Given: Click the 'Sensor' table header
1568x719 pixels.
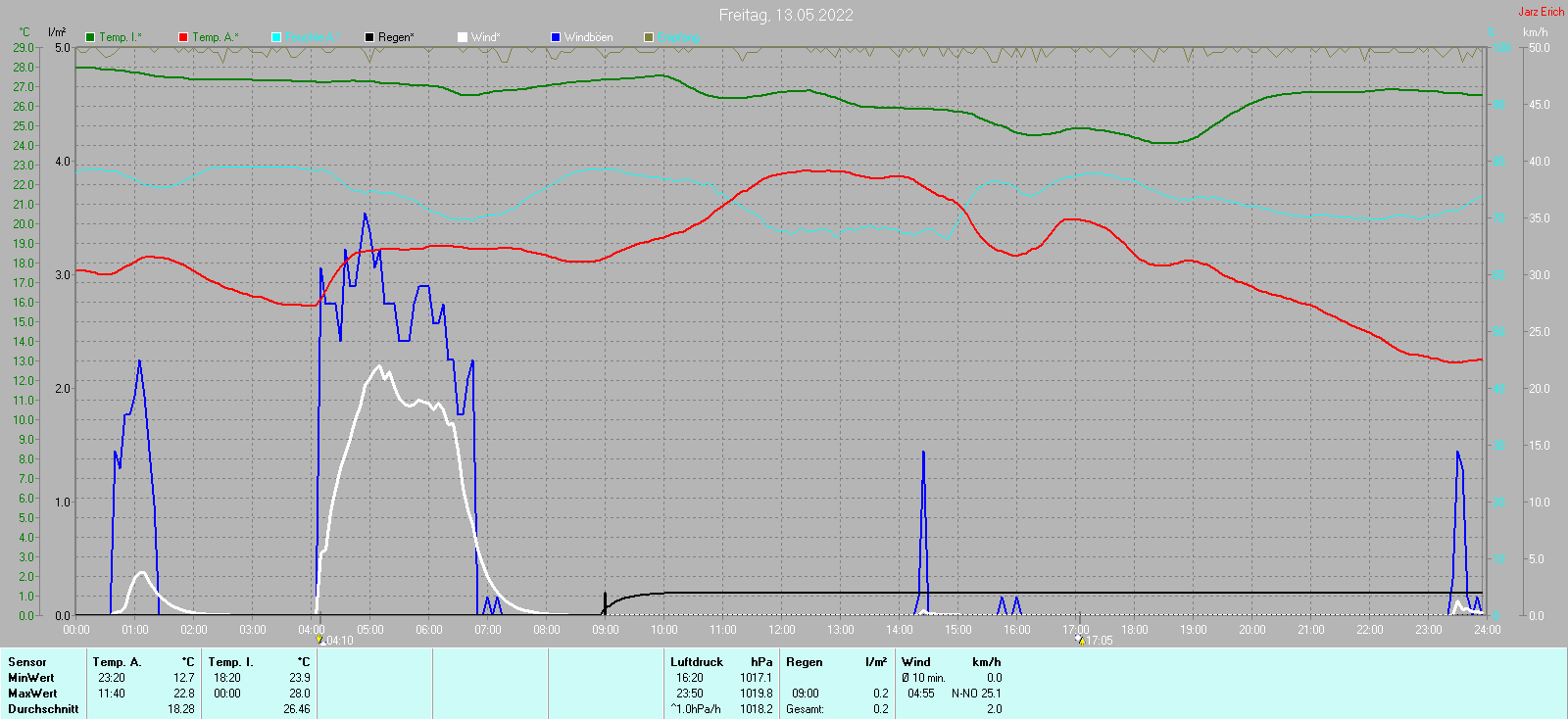Looking at the screenshot, I should click(x=27, y=662).
